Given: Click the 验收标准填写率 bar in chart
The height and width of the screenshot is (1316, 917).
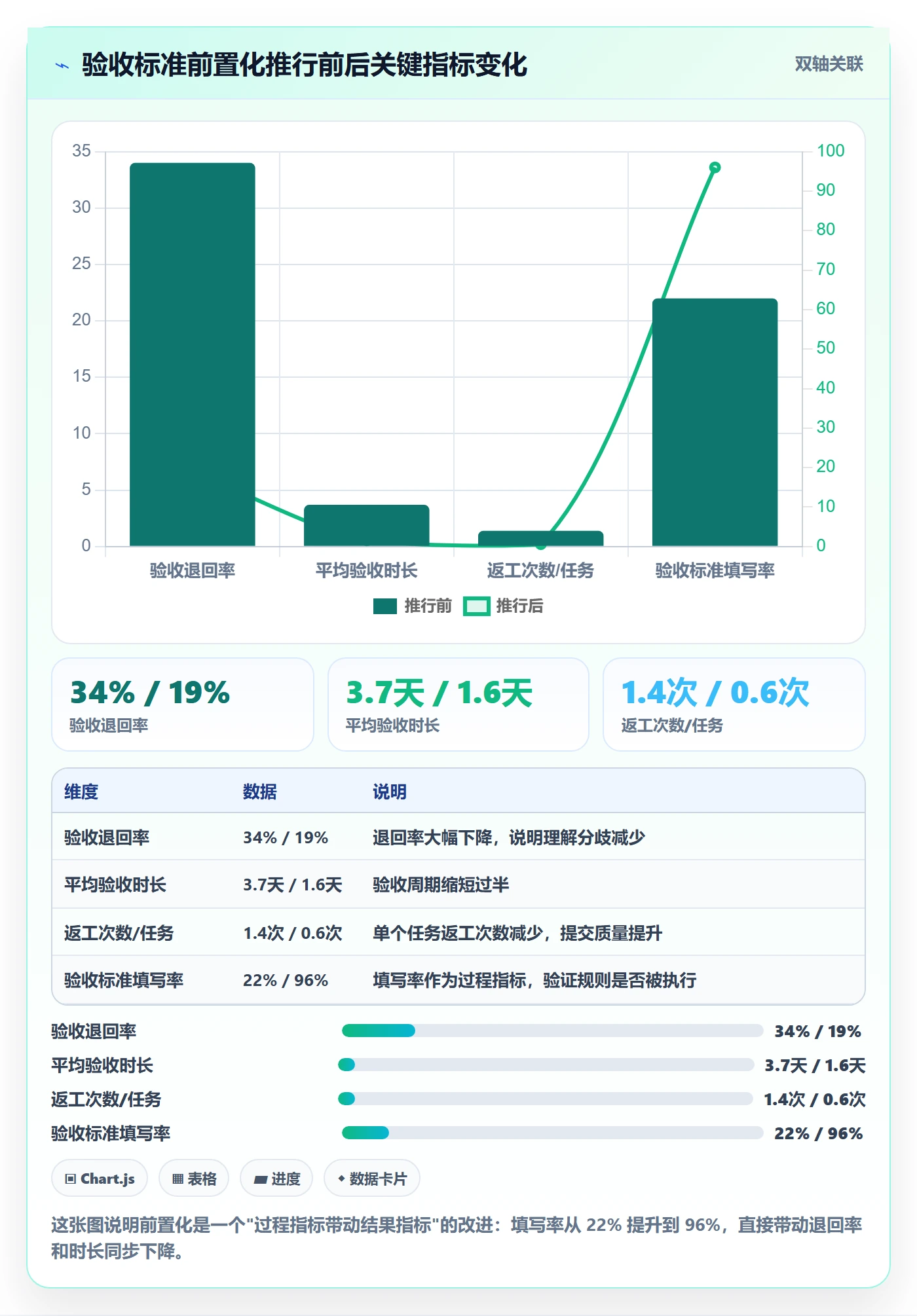Looking at the screenshot, I should (x=715, y=422).
